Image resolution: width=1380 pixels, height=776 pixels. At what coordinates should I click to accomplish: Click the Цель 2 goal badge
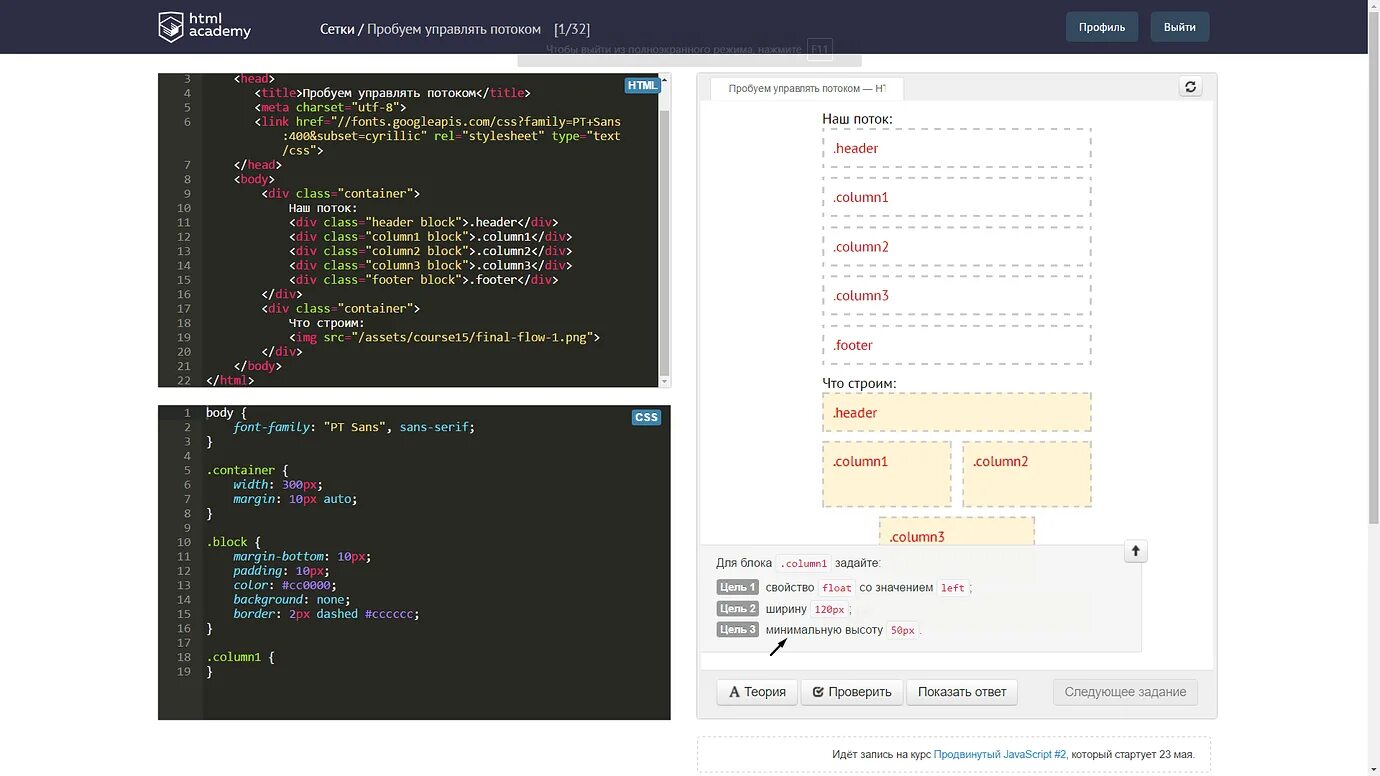pos(738,608)
